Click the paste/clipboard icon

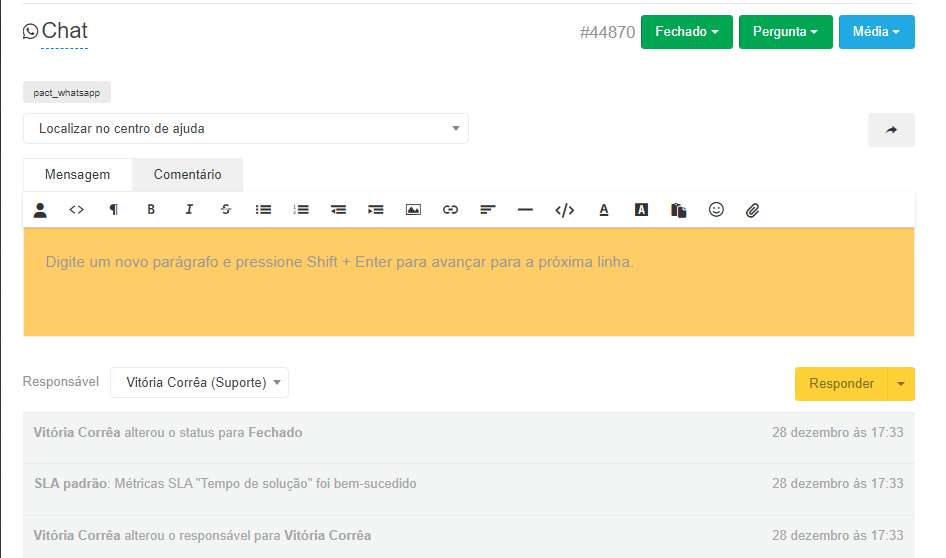[678, 210]
